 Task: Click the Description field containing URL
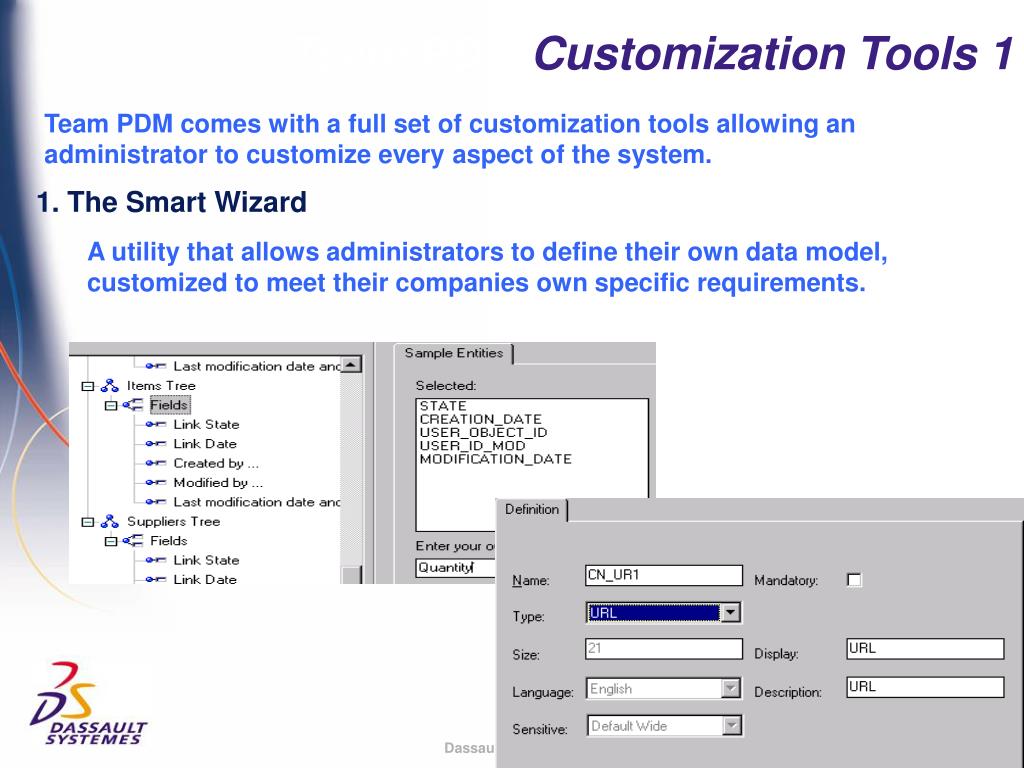pyautogui.click(x=925, y=687)
